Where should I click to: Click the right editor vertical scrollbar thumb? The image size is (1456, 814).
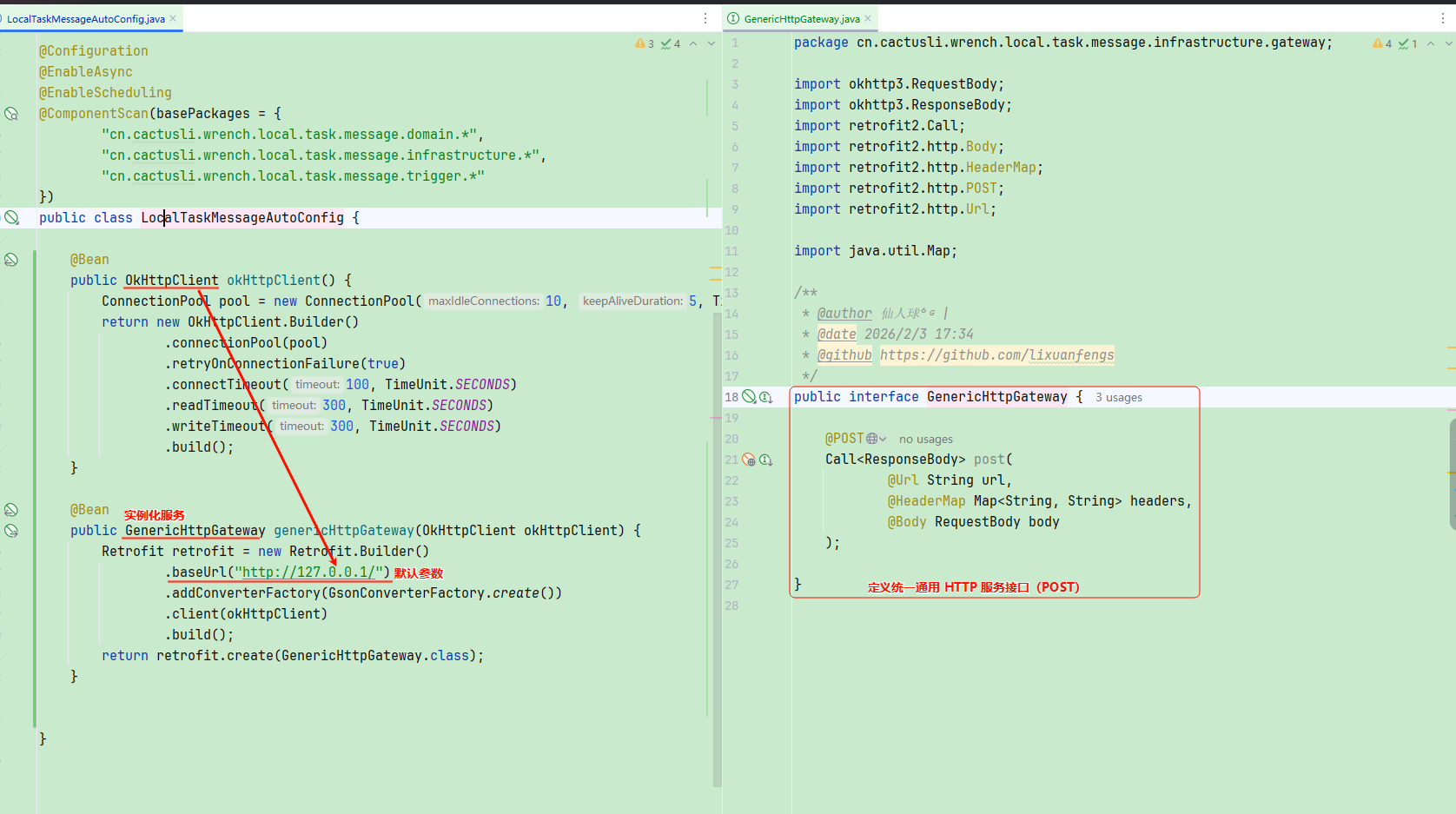coord(1452,473)
